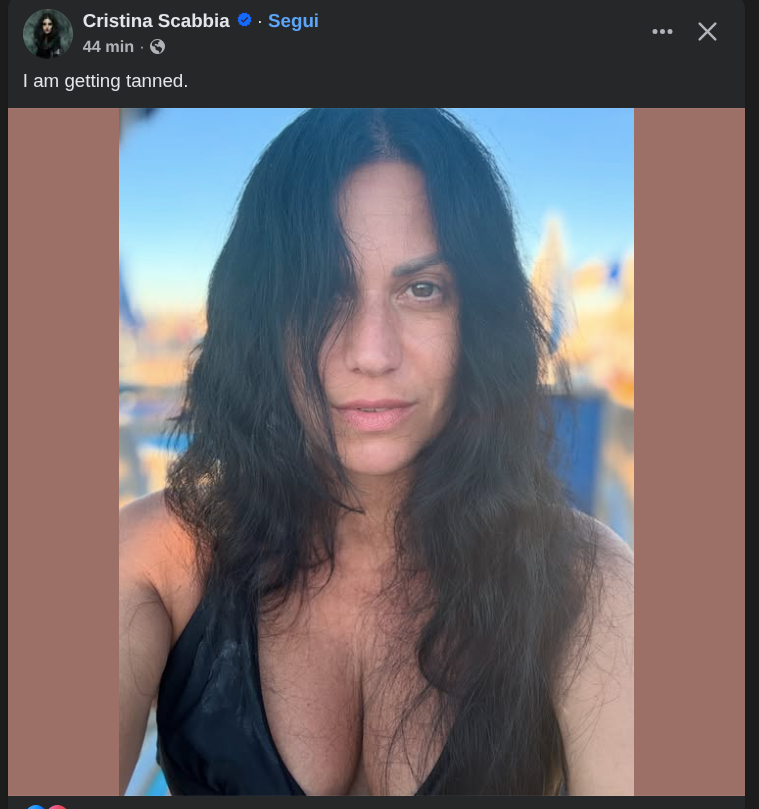
Task: Click the 'I am getting tanned.' caption
Action: (105, 81)
